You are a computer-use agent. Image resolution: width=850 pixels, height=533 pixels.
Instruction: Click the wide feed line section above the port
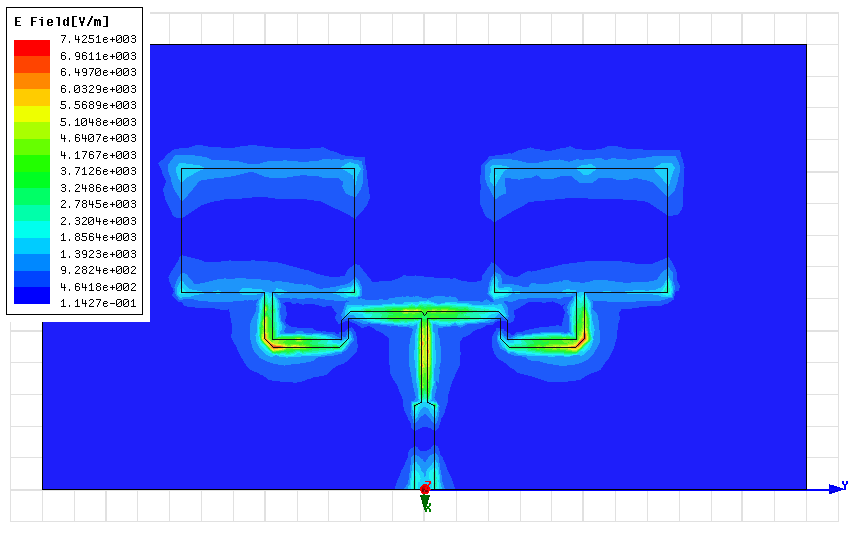point(424,446)
